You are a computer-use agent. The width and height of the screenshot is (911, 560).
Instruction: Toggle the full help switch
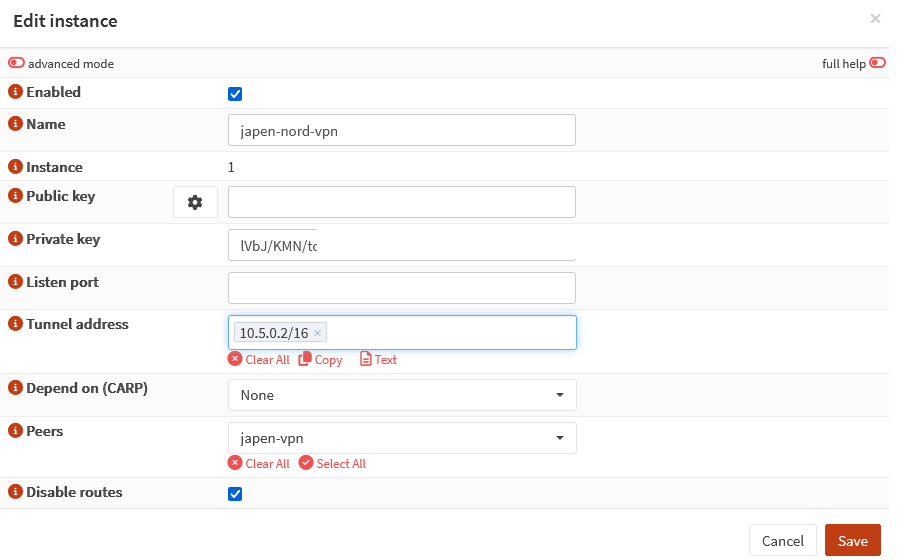pos(877,63)
